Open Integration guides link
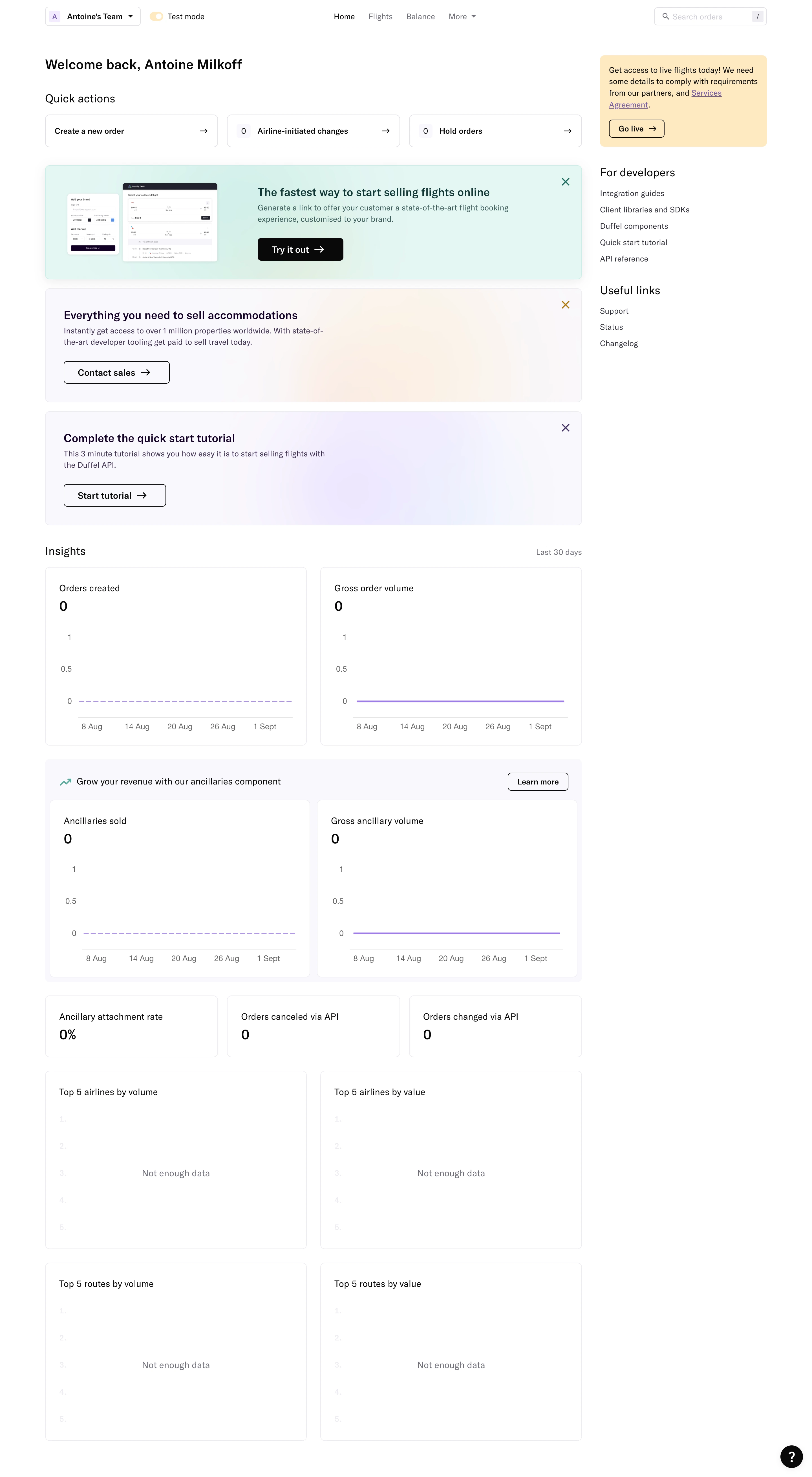This screenshot has width=812, height=1477. [632, 194]
